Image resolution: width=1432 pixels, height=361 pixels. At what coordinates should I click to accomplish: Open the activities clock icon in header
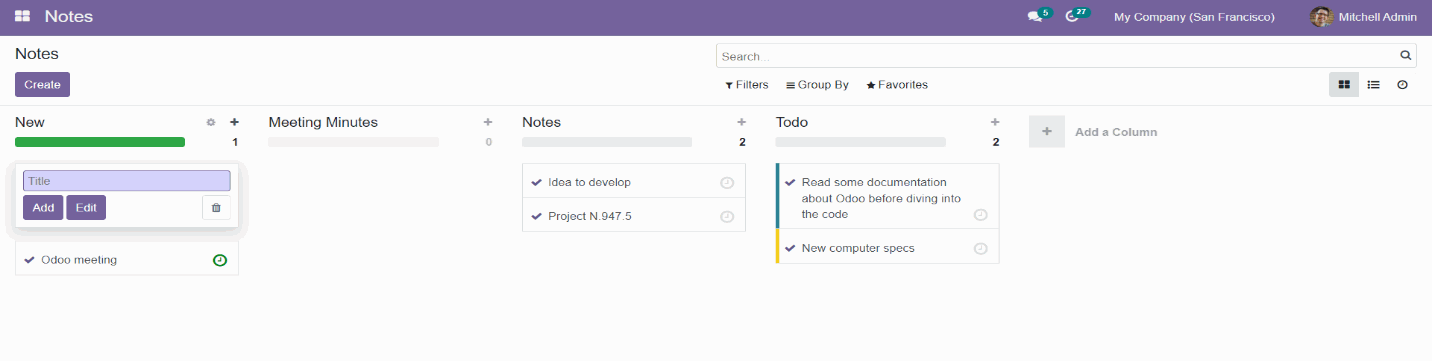(x=1072, y=17)
